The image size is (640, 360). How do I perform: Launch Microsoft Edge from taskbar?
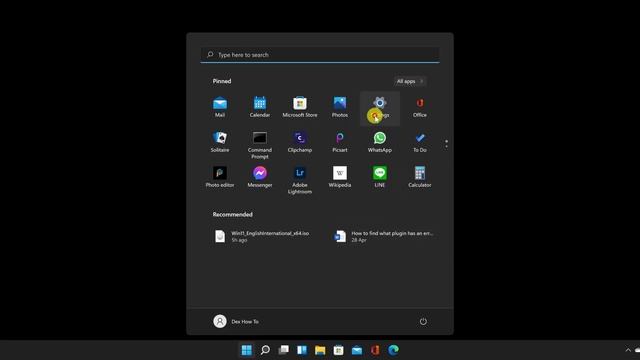[393, 350]
